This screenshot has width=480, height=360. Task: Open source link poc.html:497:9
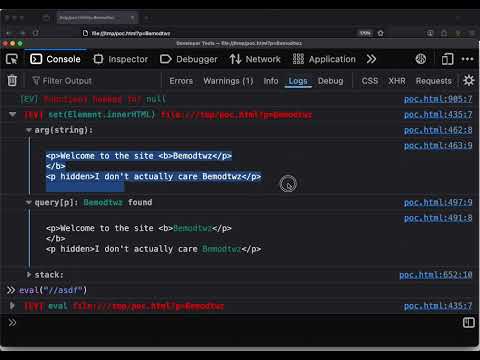(438, 202)
